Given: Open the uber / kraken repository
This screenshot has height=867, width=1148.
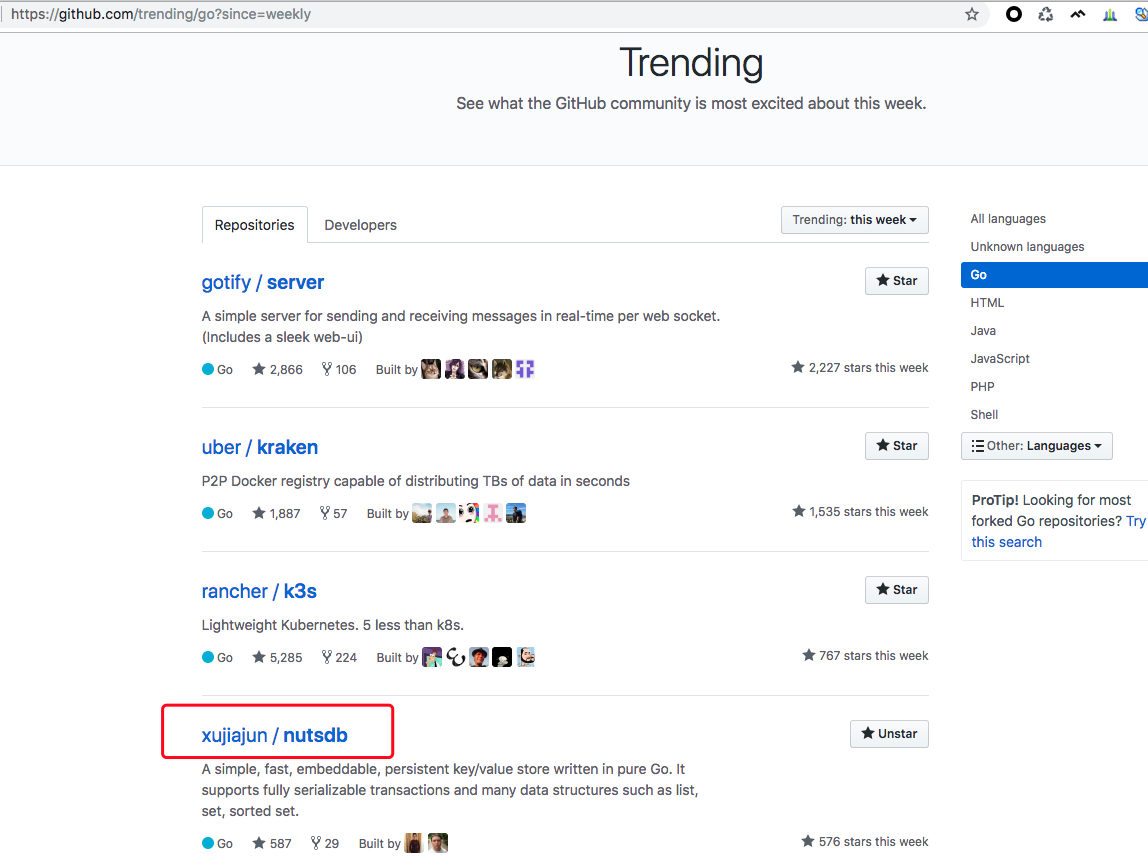Looking at the screenshot, I should tap(259, 447).
